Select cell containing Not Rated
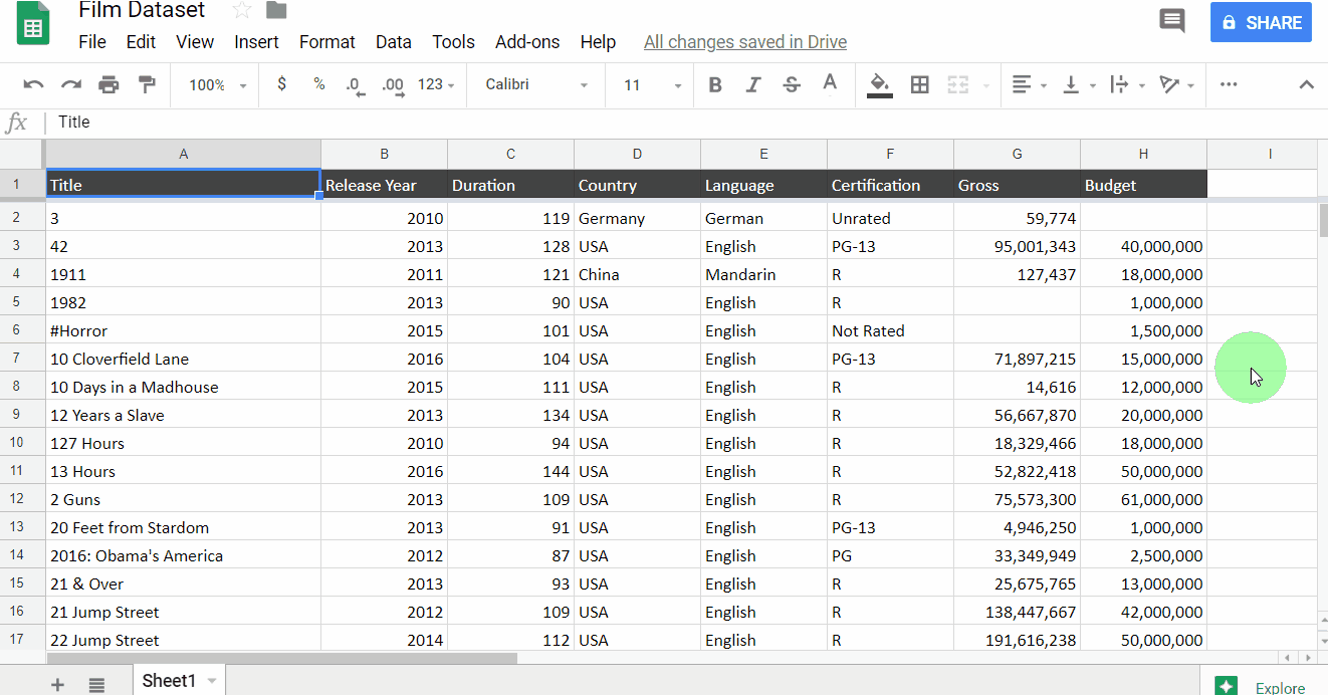 (890, 330)
